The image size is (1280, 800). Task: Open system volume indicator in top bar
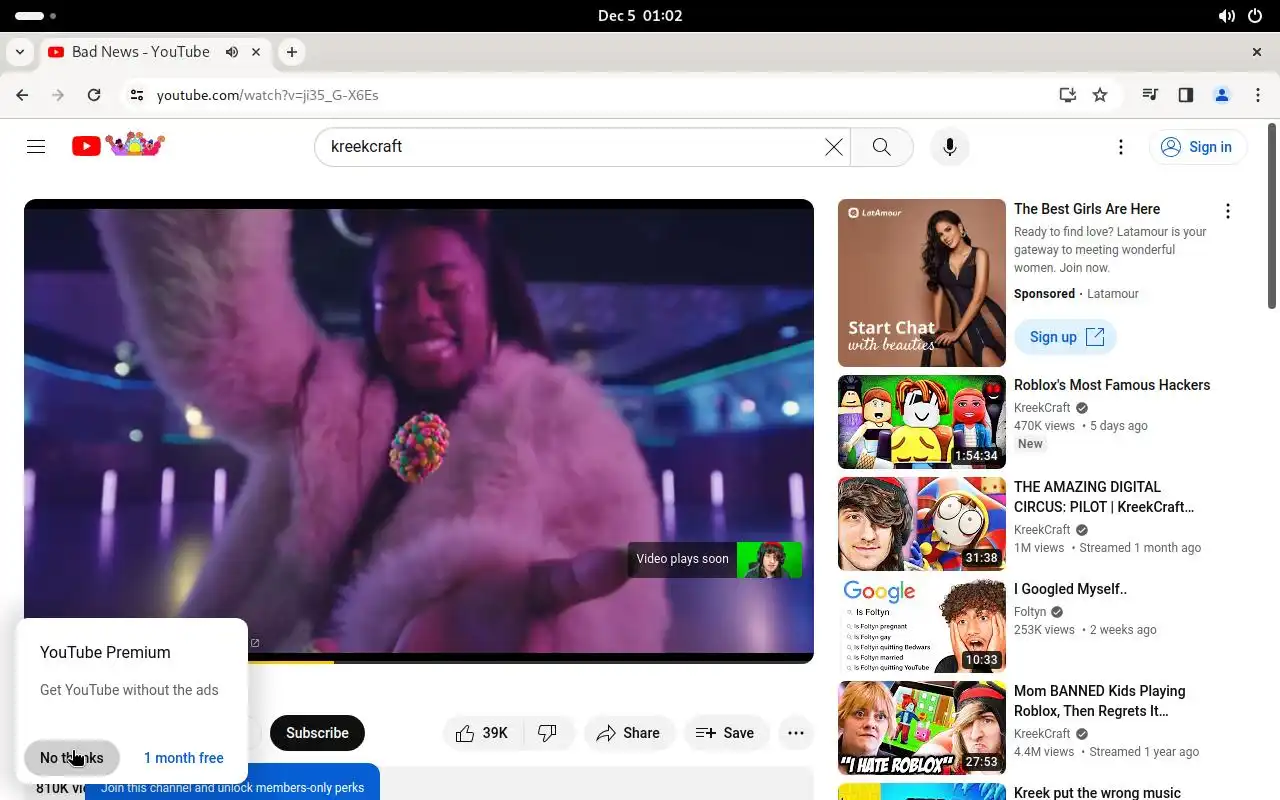1227,16
